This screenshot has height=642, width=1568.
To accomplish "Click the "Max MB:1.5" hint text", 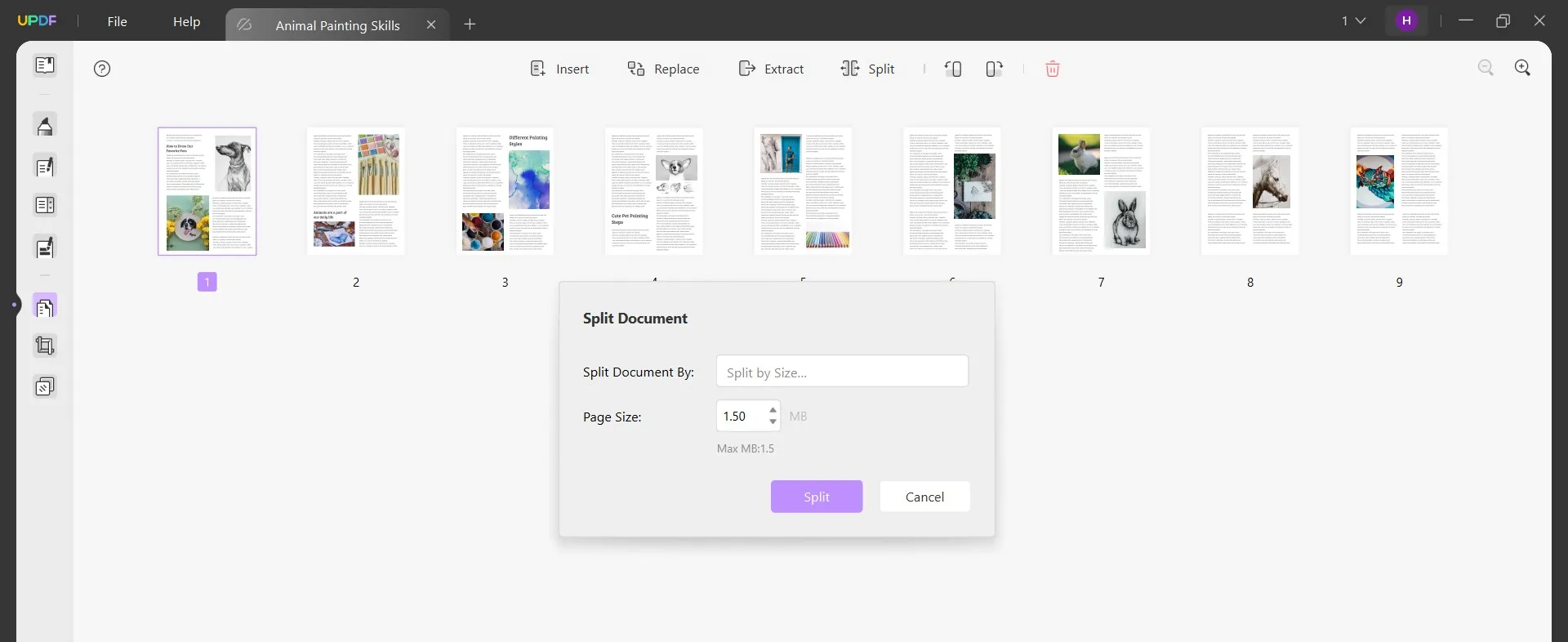I will tap(746, 448).
